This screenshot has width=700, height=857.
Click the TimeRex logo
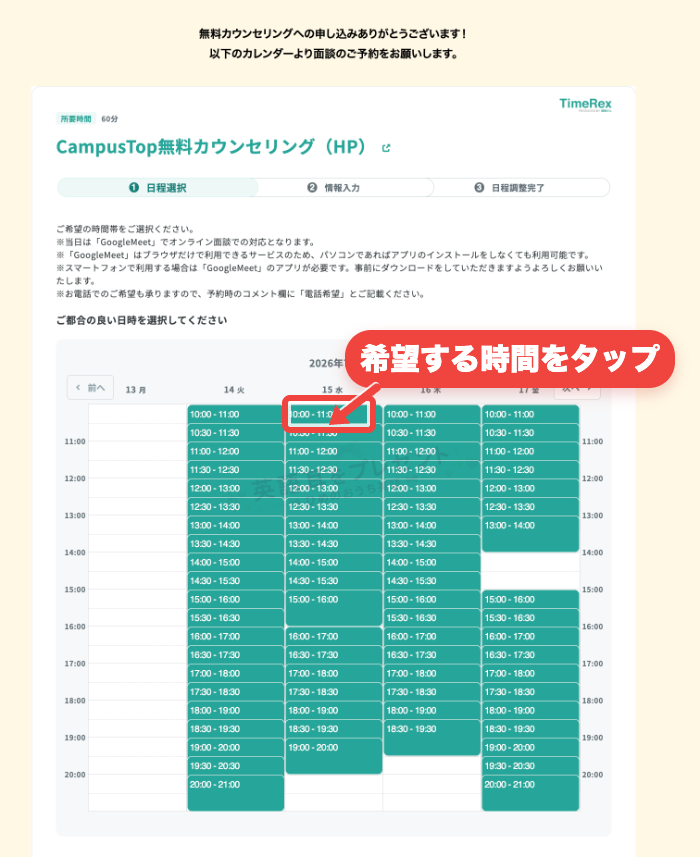[585, 104]
